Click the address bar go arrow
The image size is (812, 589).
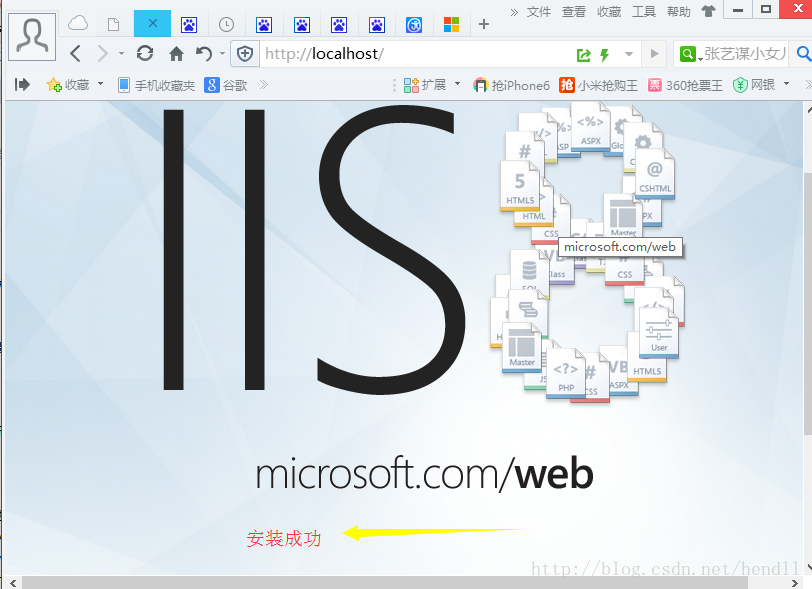[x=655, y=54]
